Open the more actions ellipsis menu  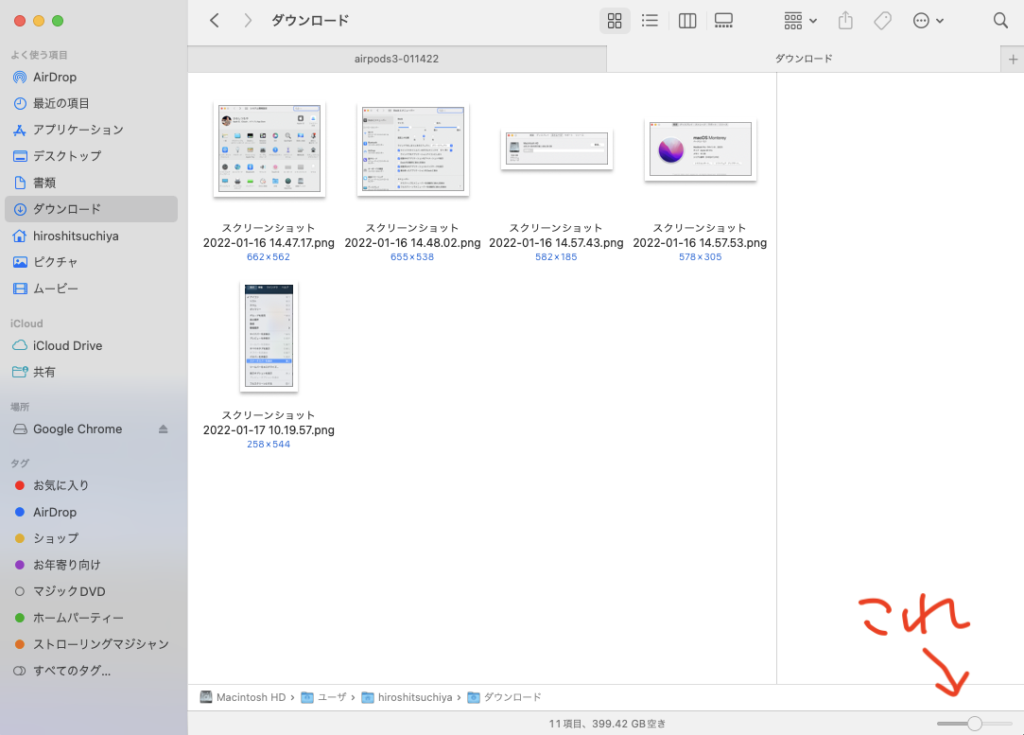click(x=925, y=20)
